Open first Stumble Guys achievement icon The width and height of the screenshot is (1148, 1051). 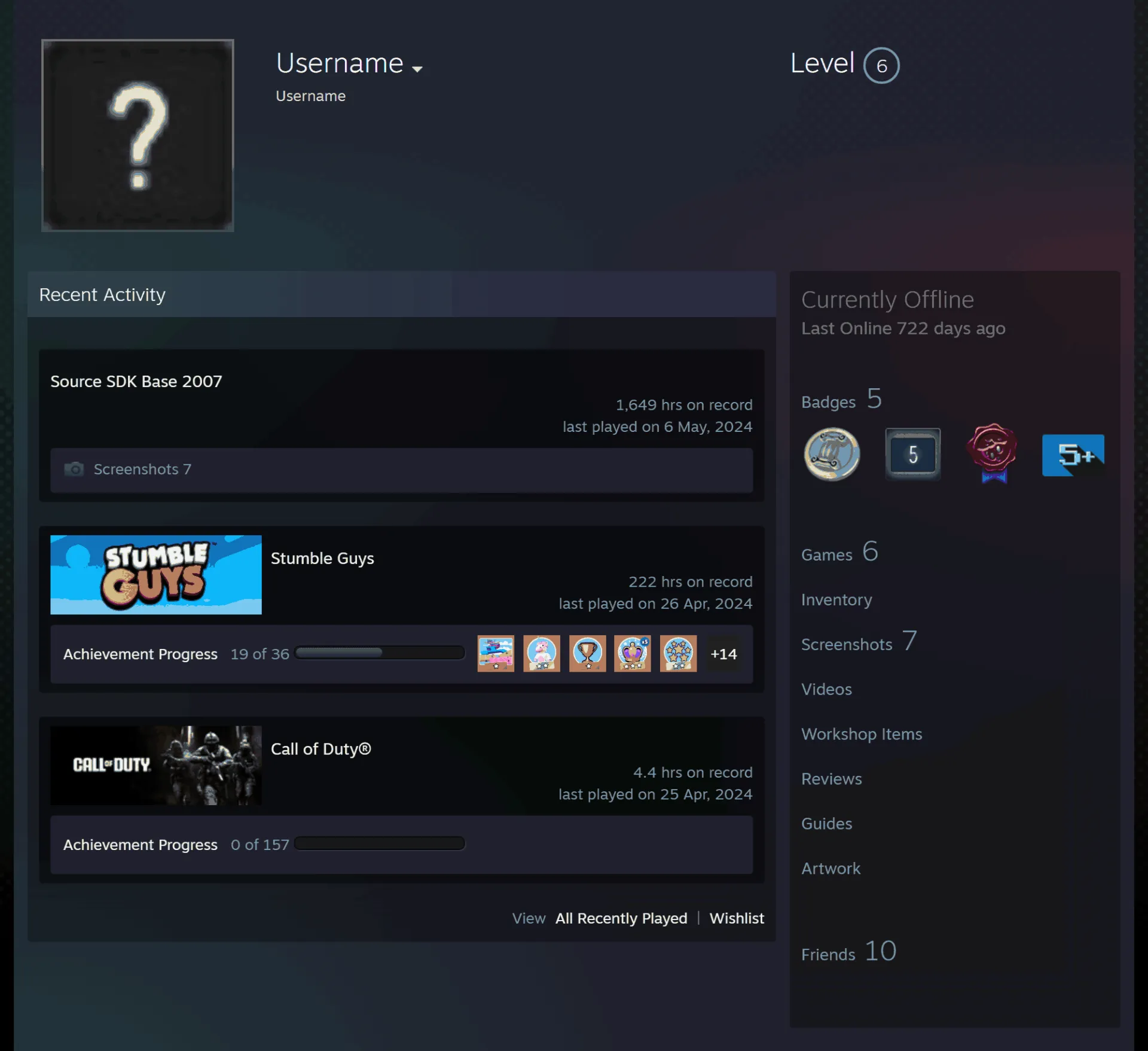coord(496,653)
